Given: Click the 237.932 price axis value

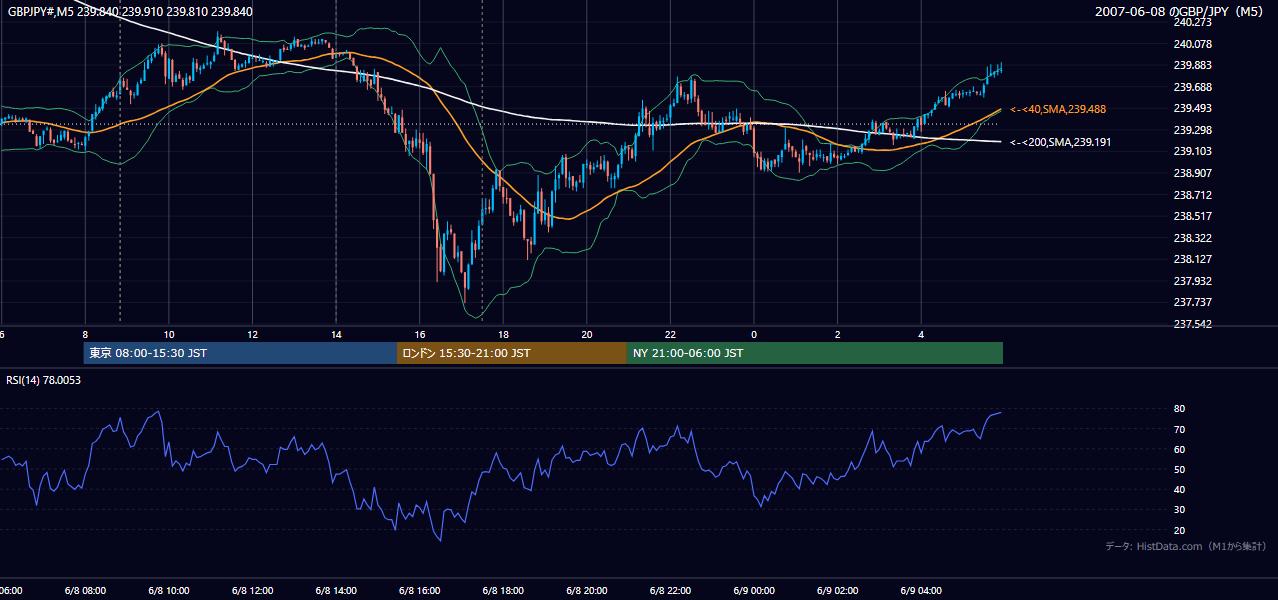Looking at the screenshot, I should click(1191, 281).
